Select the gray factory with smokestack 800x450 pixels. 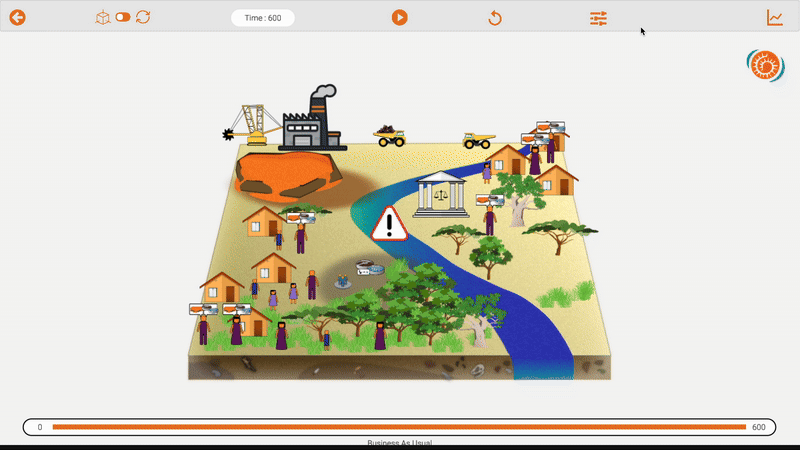[x=312, y=122]
